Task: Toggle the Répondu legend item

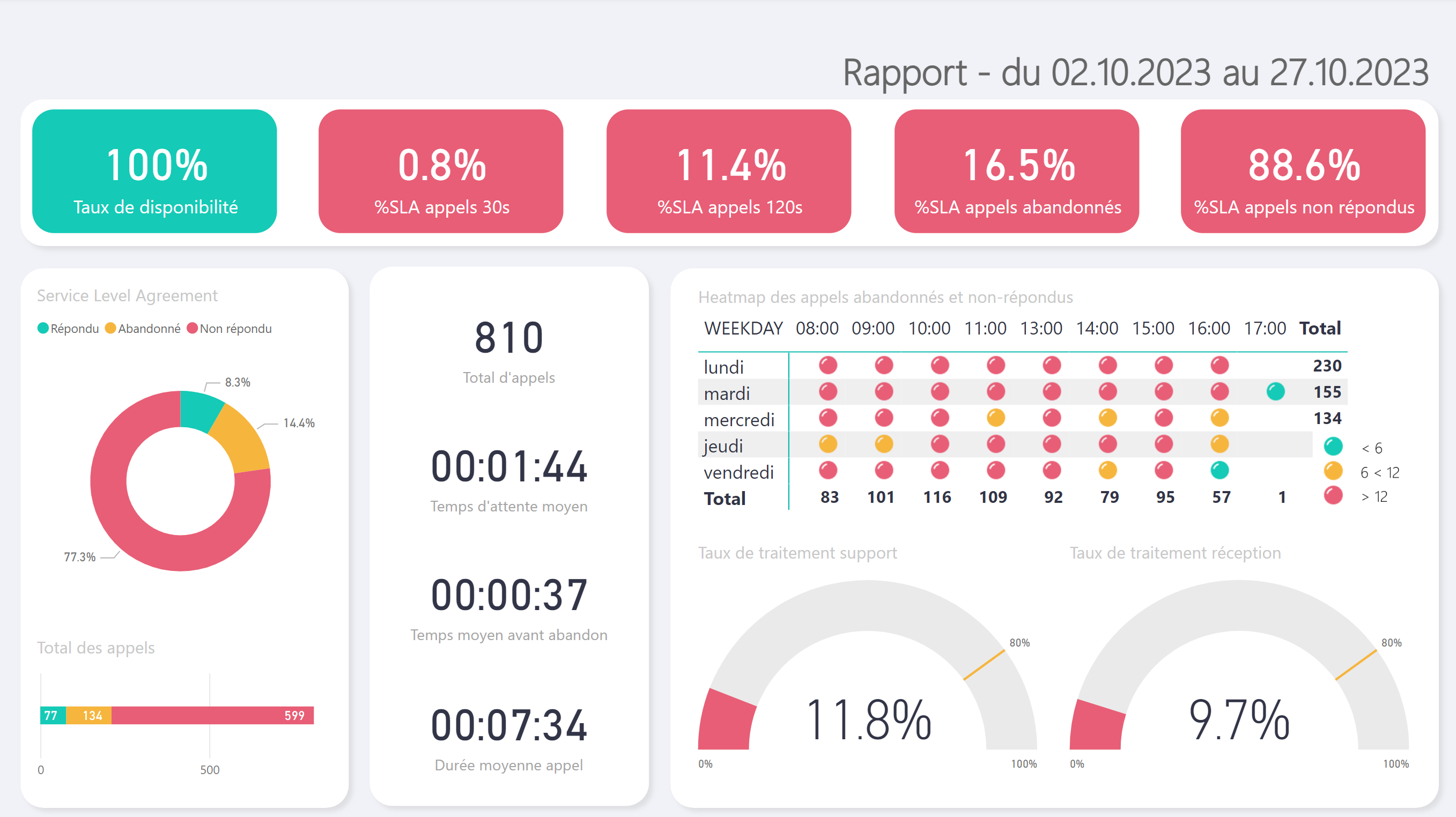Action: pyautogui.click(x=69, y=329)
